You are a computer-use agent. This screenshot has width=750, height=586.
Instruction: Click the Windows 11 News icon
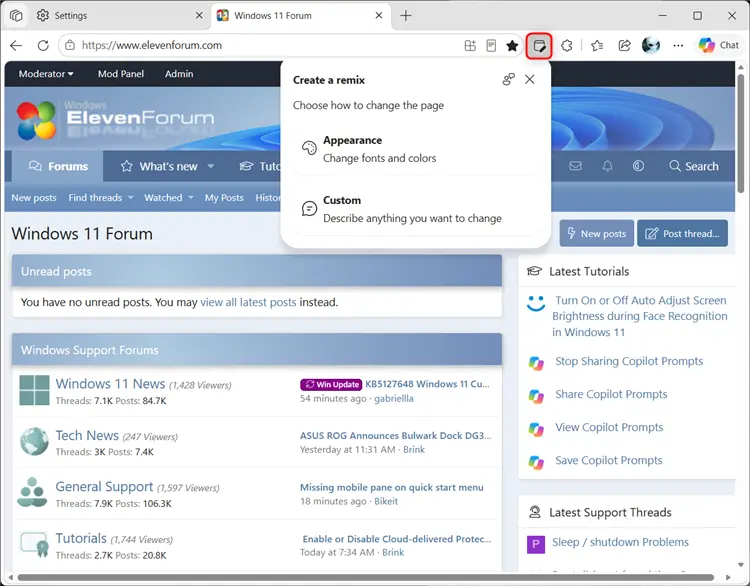coord(34,390)
